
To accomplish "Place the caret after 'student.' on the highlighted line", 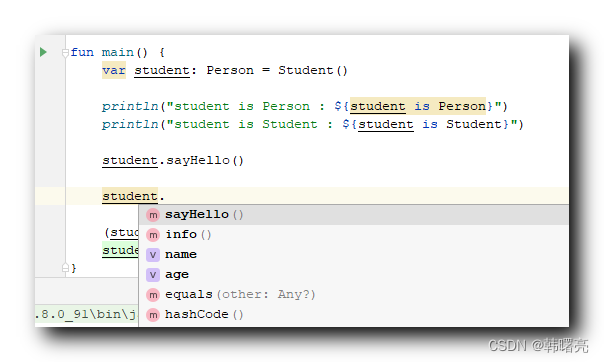I will click(x=166, y=196).
